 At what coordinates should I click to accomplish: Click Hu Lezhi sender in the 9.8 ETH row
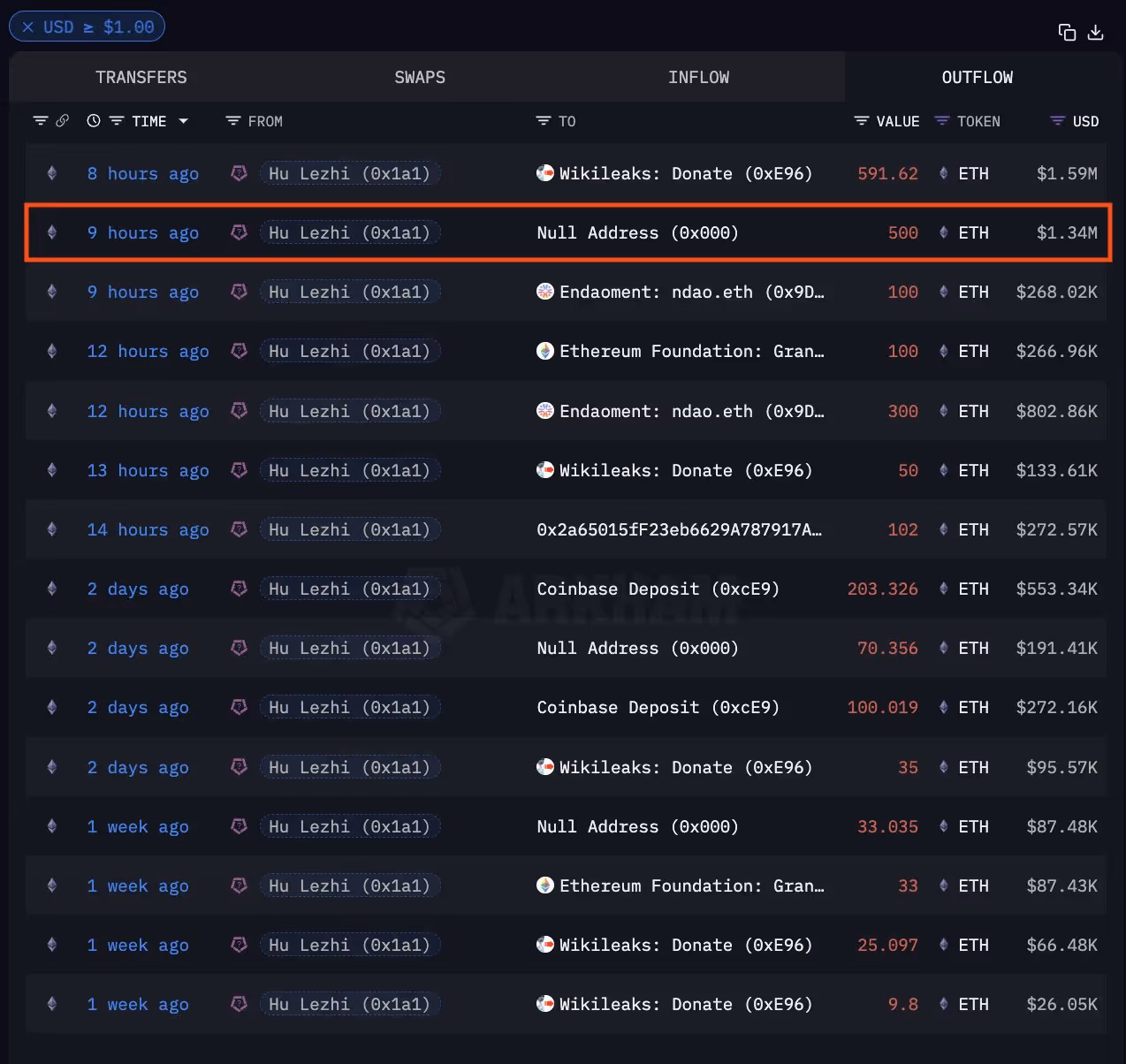pos(350,1005)
